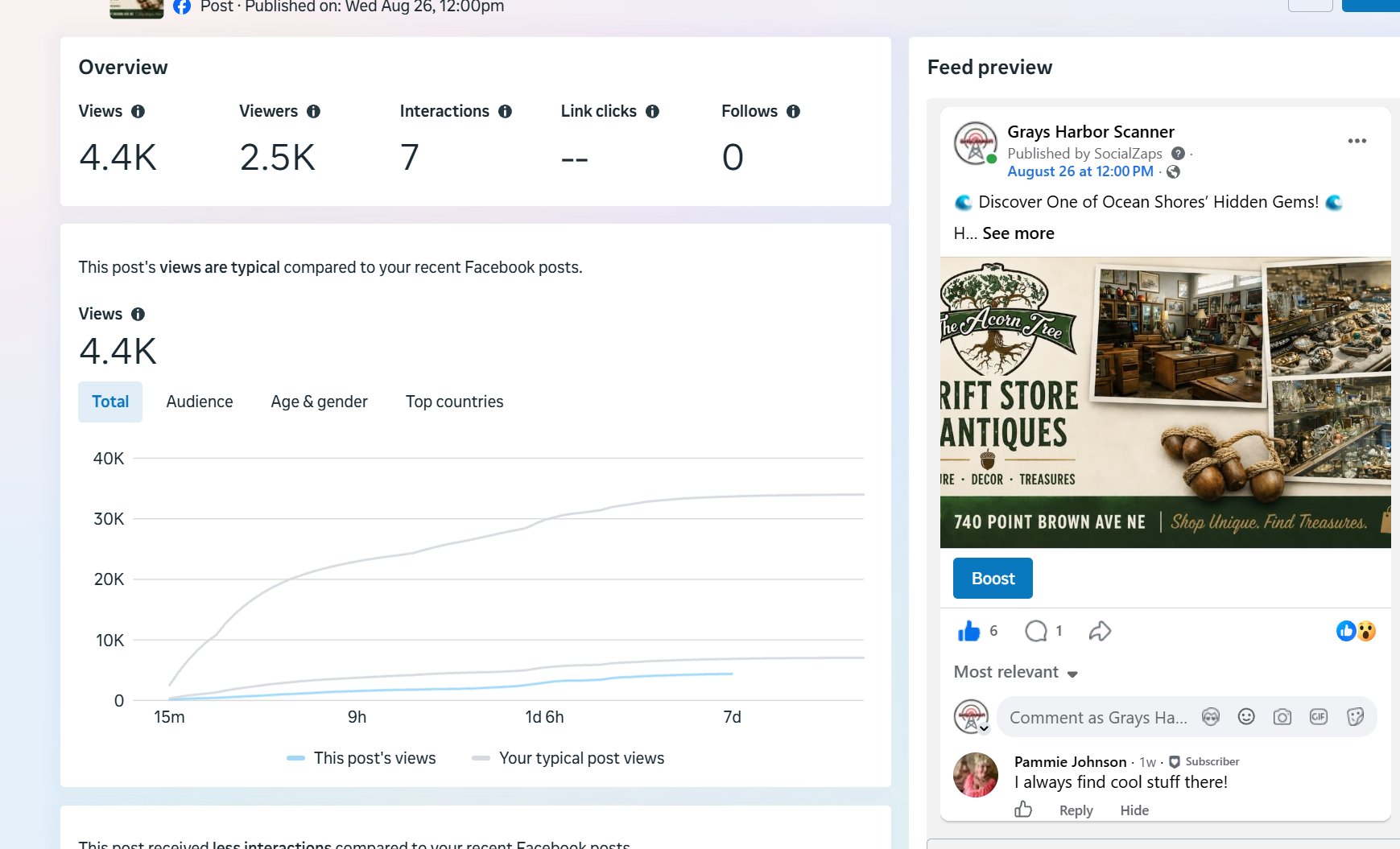
Task: Switch to the Audience tab
Action: [200, 402]
